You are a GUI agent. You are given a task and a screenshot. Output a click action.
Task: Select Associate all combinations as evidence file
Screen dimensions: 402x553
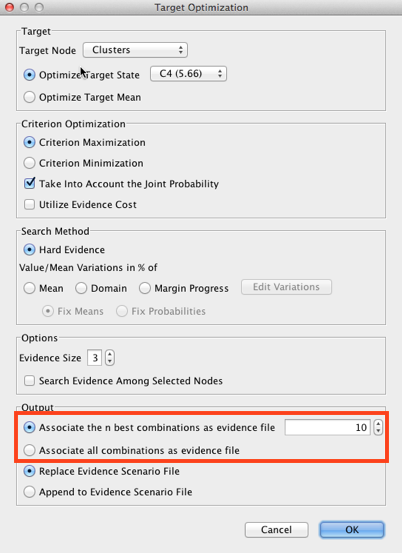[x=29, y=450]
